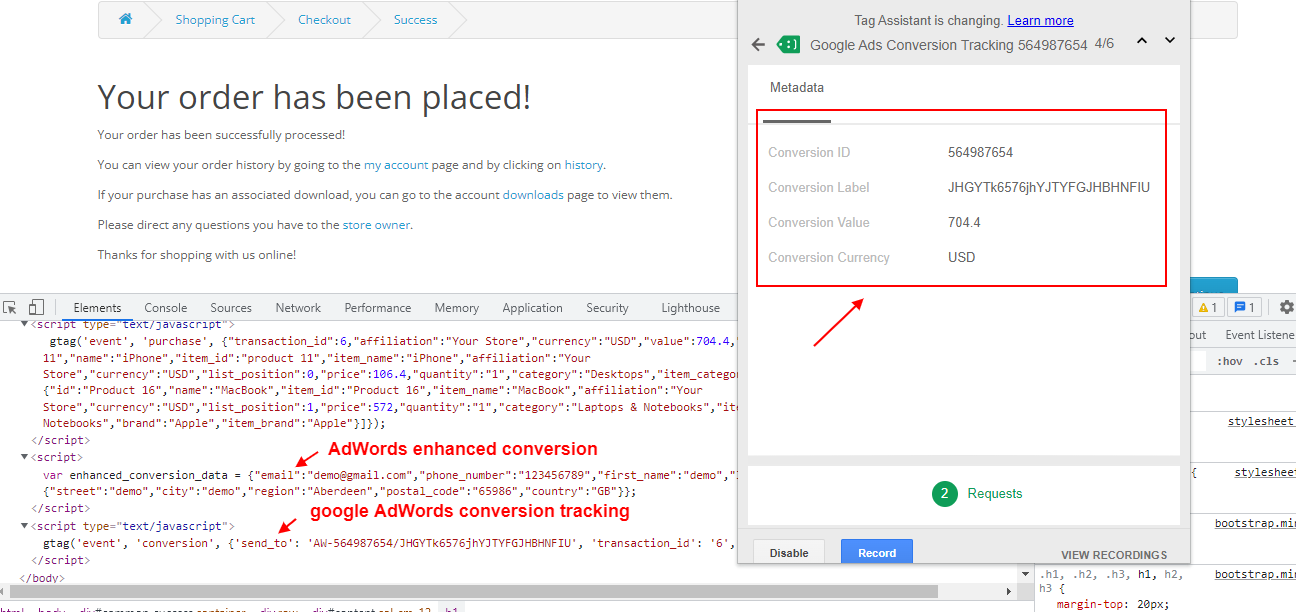This screenshot has height=612, width=1296.
Task: Show the previous tag with the up chevron
Action: pyautogui.click(x=1142, y=41)
